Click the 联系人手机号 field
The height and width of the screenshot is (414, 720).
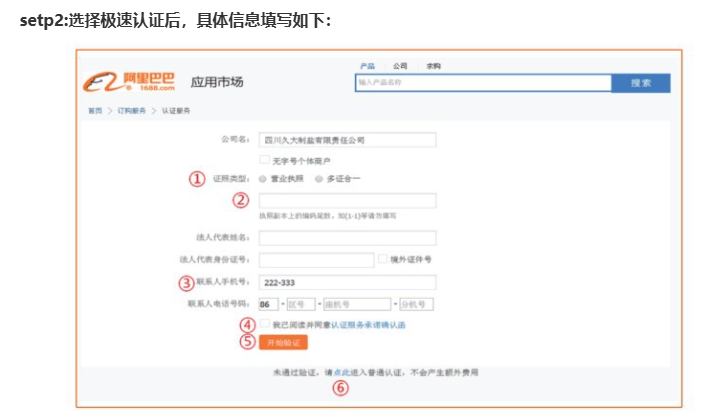347,282
